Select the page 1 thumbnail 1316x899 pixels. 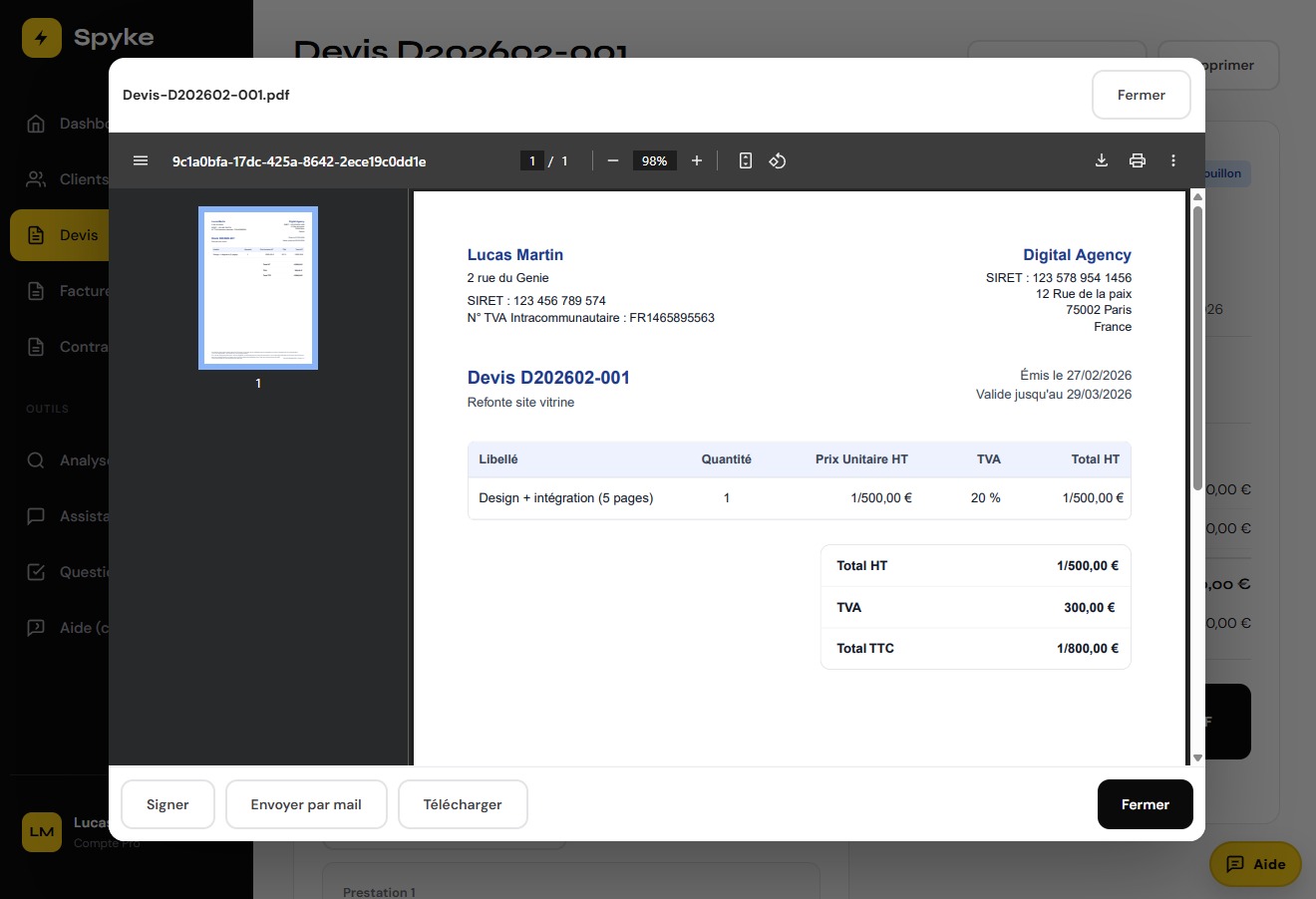tap(258, 288)
